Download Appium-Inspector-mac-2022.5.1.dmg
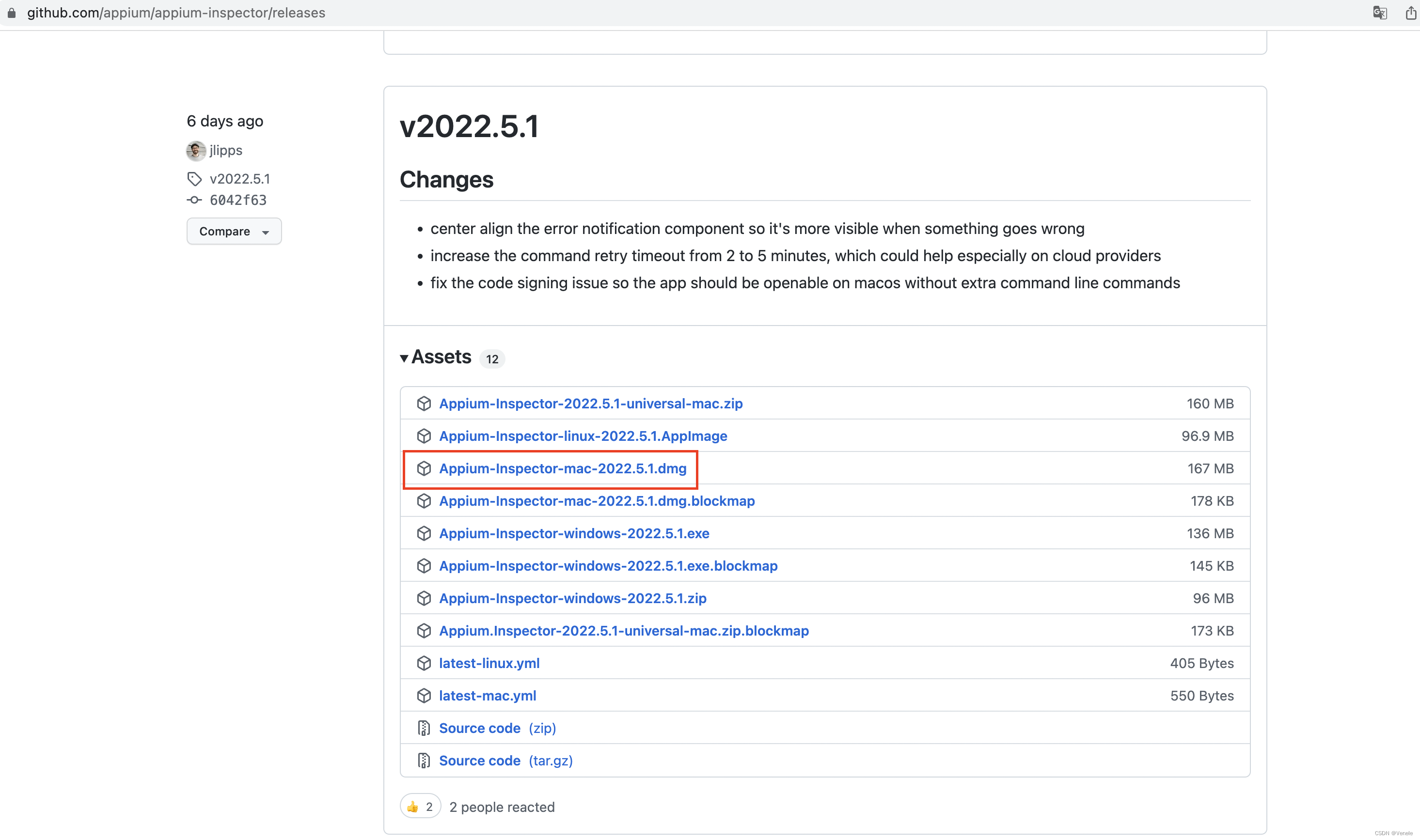Image resolution: width=1420 pixels, height=840 pixels. click(562, 468)
